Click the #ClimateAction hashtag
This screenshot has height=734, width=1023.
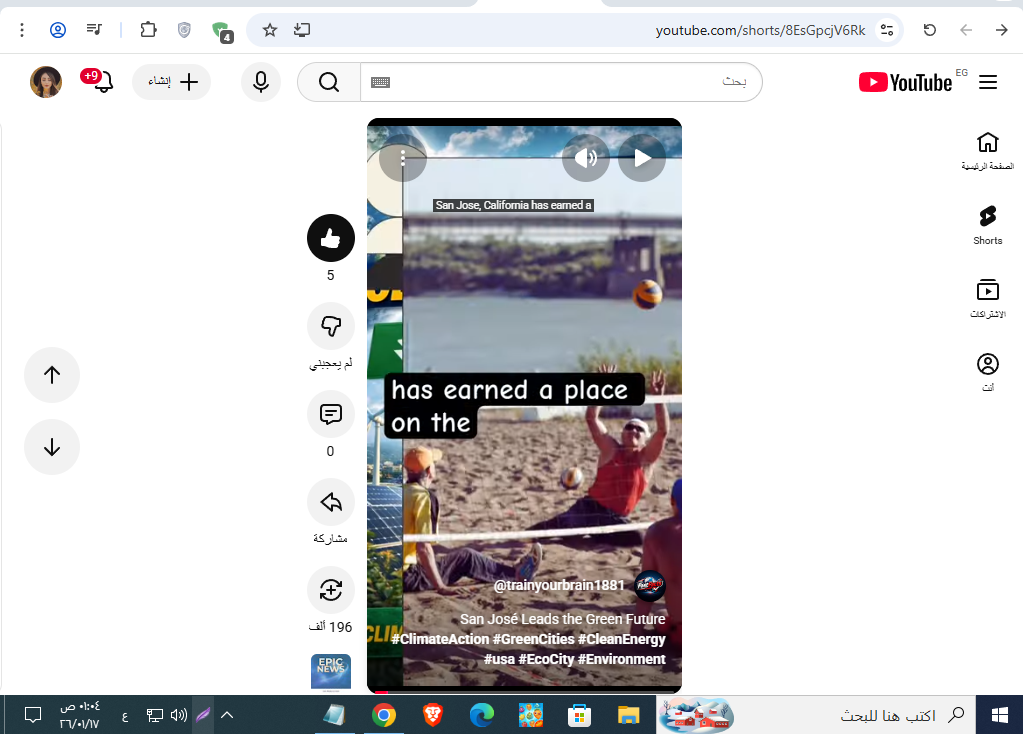click(440, 639)
